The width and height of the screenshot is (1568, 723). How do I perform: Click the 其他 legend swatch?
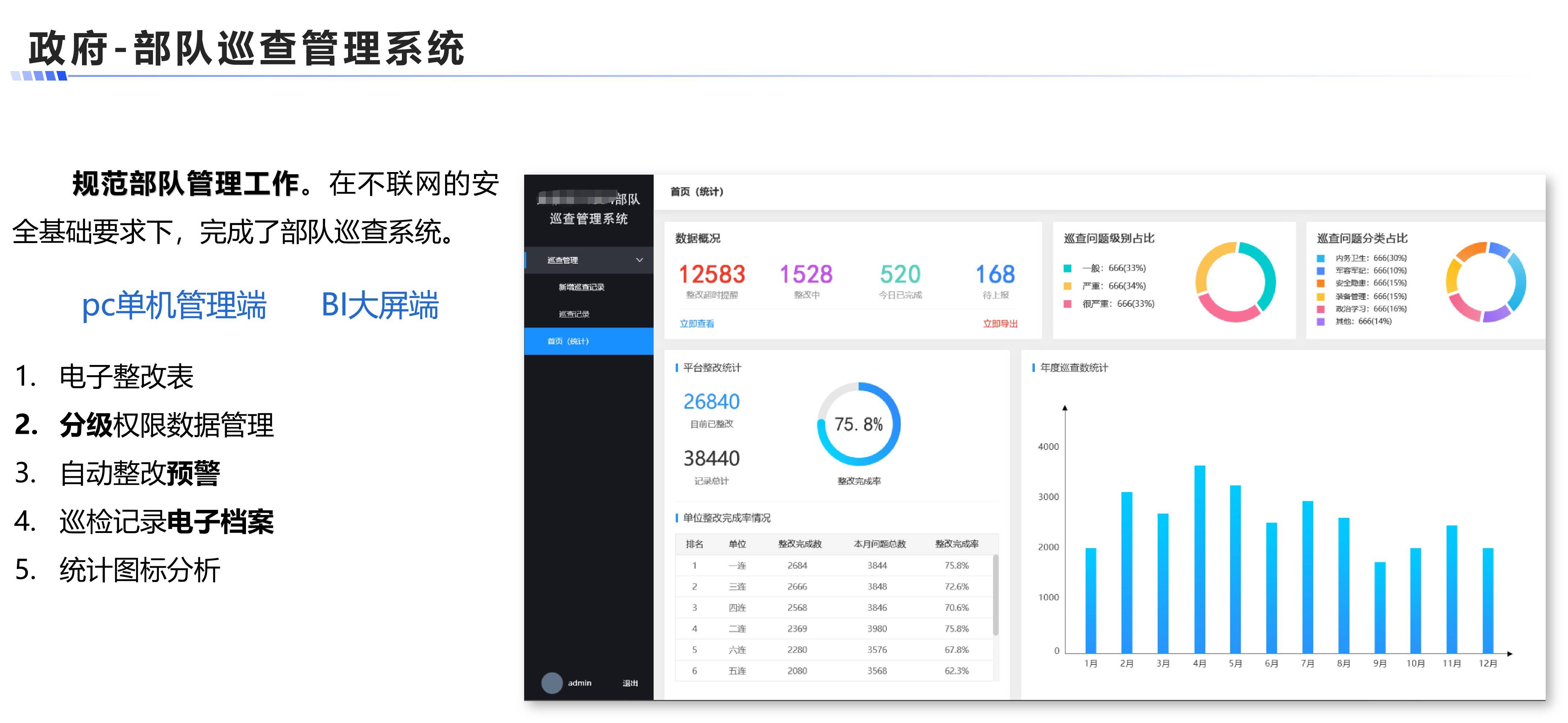(1320, 321)
